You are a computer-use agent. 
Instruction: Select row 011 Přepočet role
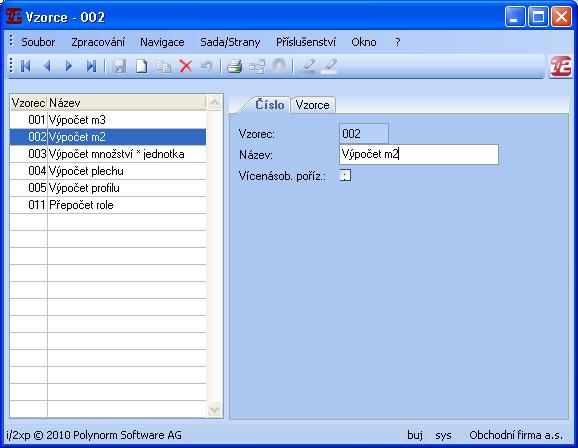pos(108,205)
